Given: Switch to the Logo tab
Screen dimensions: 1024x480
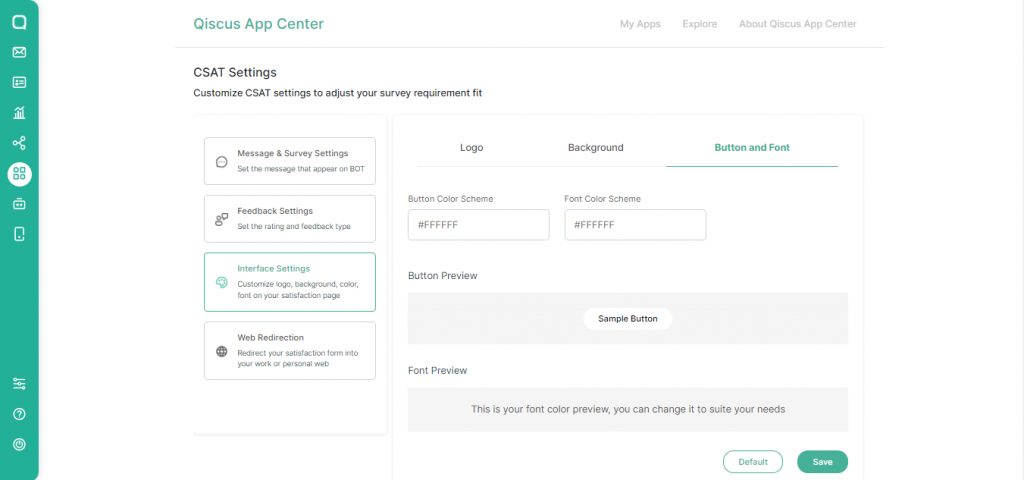Looking at the screenshot, I should [x=471, y=148].
